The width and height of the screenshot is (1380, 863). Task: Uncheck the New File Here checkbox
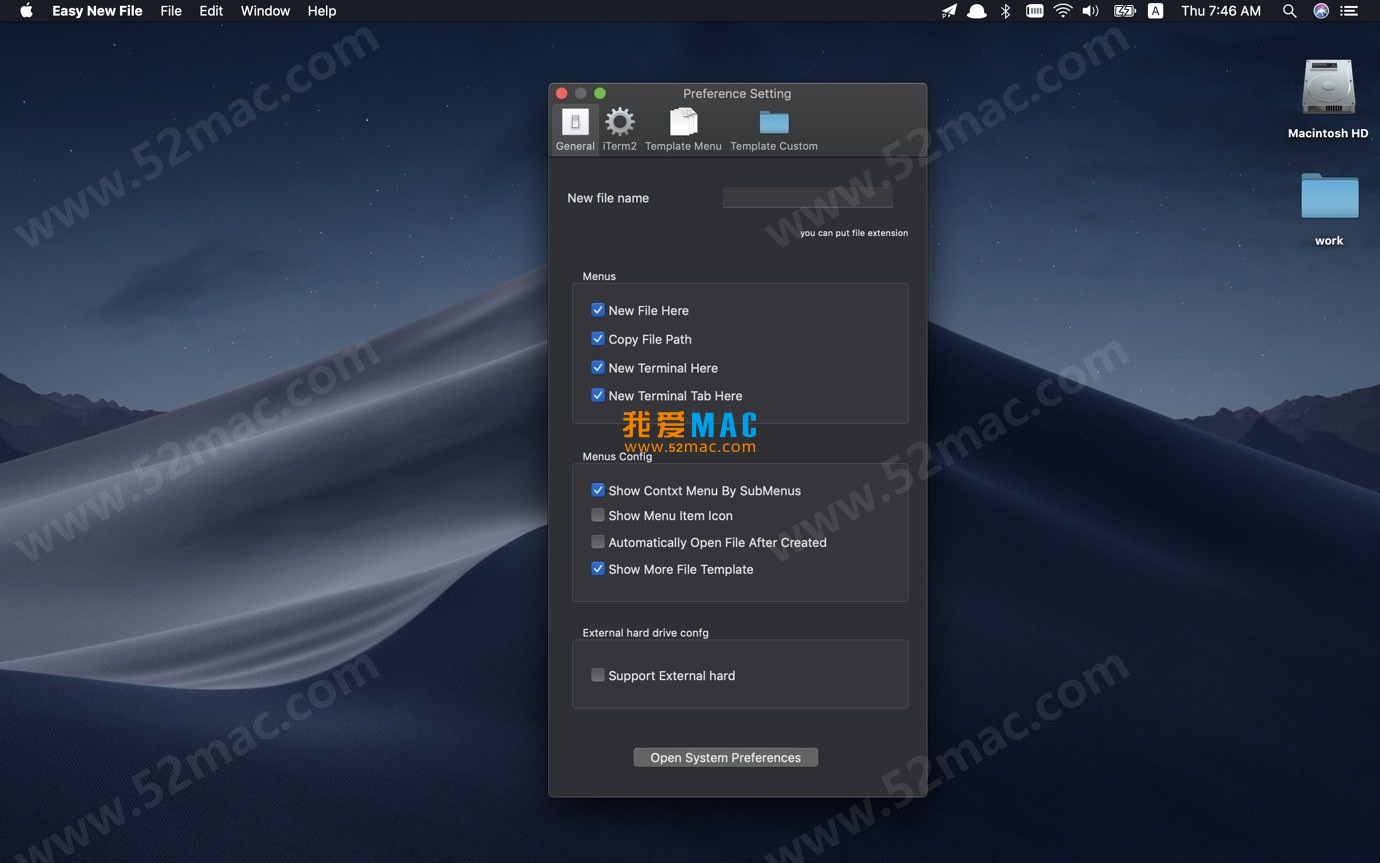tap(598, 310)
